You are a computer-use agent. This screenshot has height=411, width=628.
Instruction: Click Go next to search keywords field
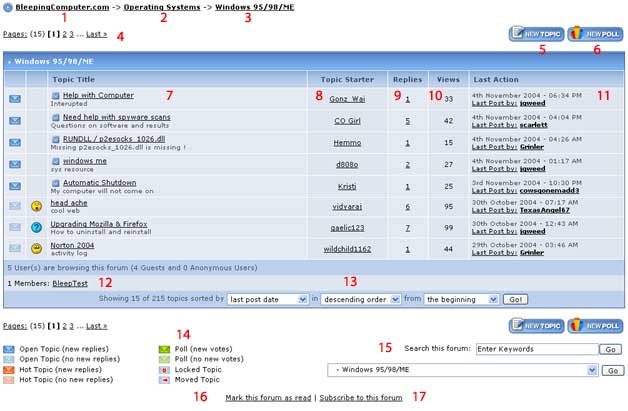click(x=610, y=349)
